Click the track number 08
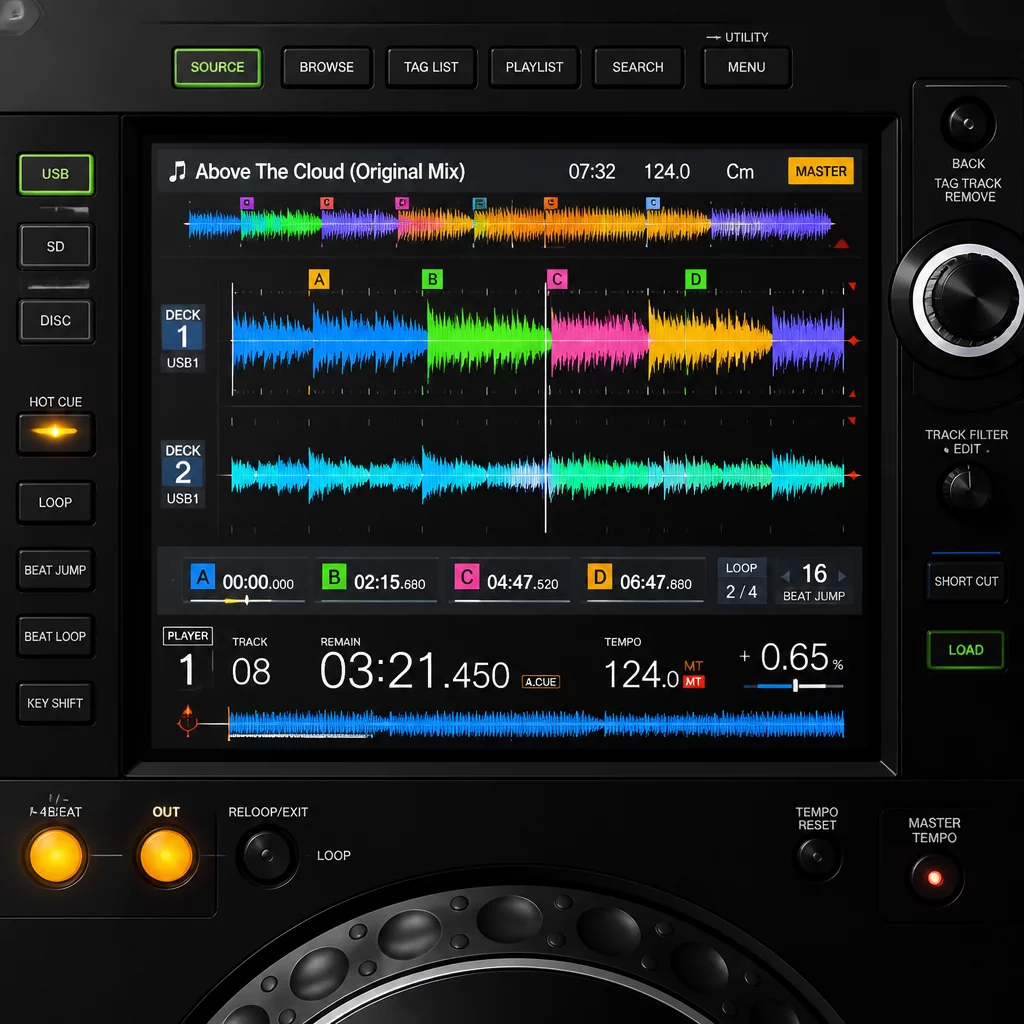The image size is (1024, 1024). [251, 671]
